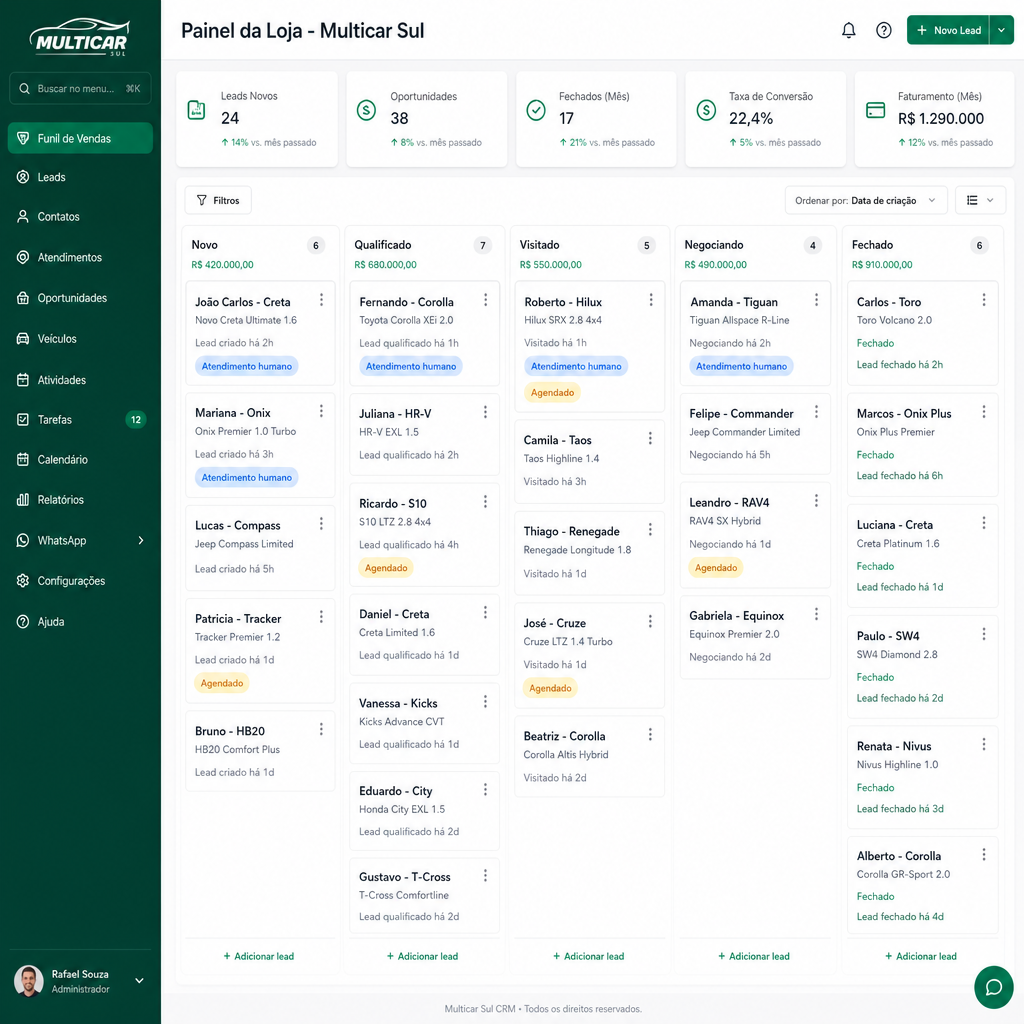The image size is (1024, 1024).
Task: Click the Novo Lead button
Action: tap(949, 30)
